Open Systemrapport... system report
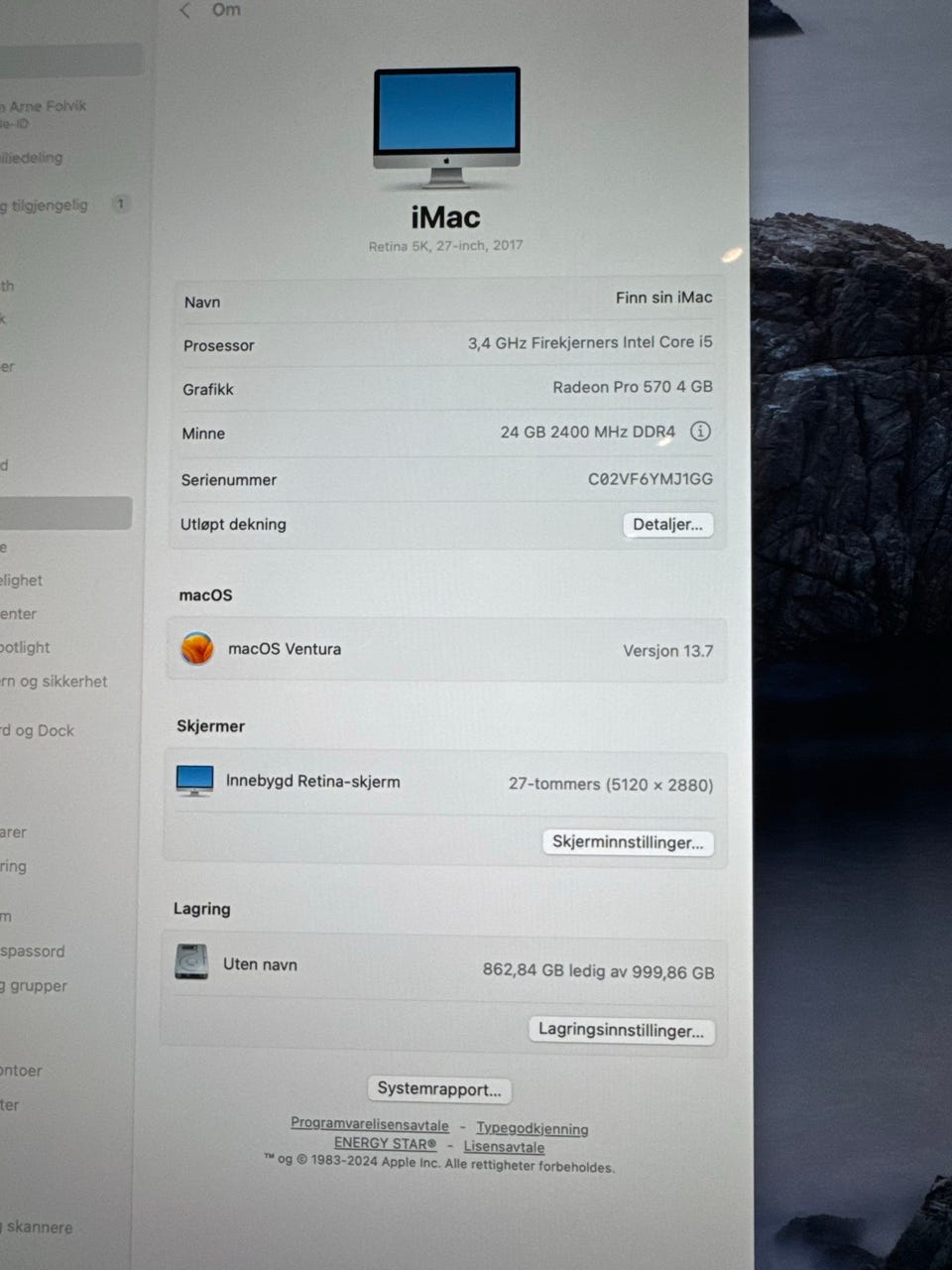Image resolution: width=952 pixels, height=1270 pixels. click(439, 1088)
